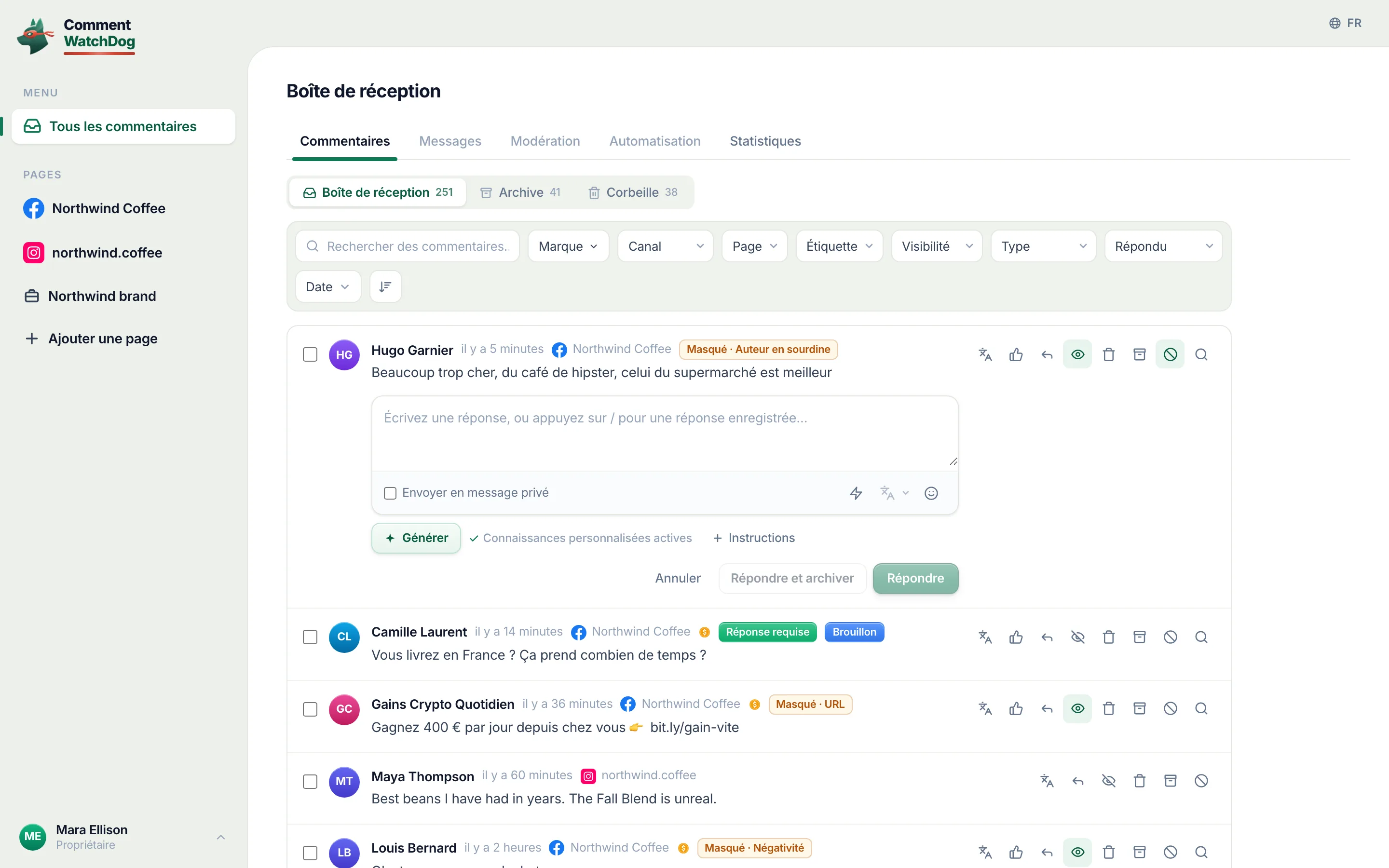Open reply translation language dropdown

tap(894, 493)
